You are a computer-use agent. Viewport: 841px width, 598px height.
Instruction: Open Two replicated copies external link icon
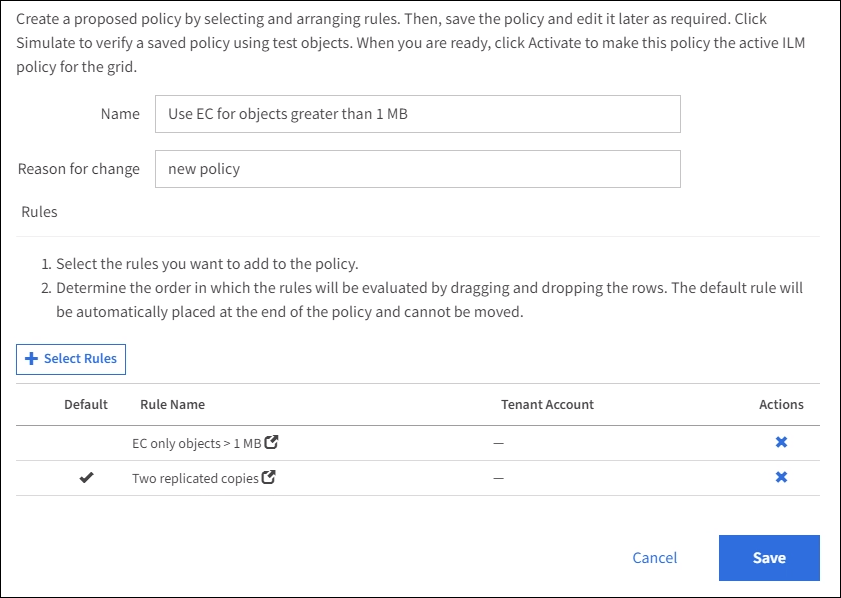[x=268, y=477]
